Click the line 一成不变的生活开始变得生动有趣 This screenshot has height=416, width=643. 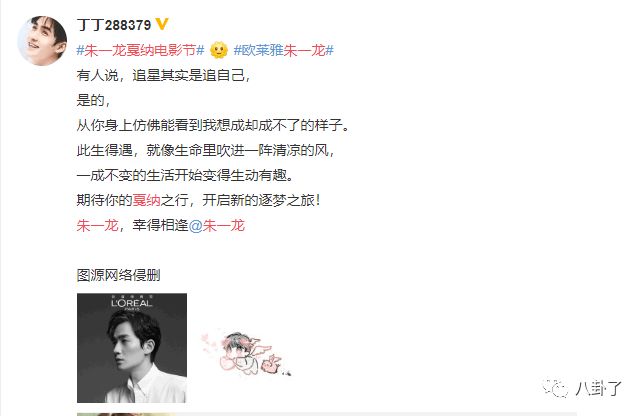[x=185, y=175]
